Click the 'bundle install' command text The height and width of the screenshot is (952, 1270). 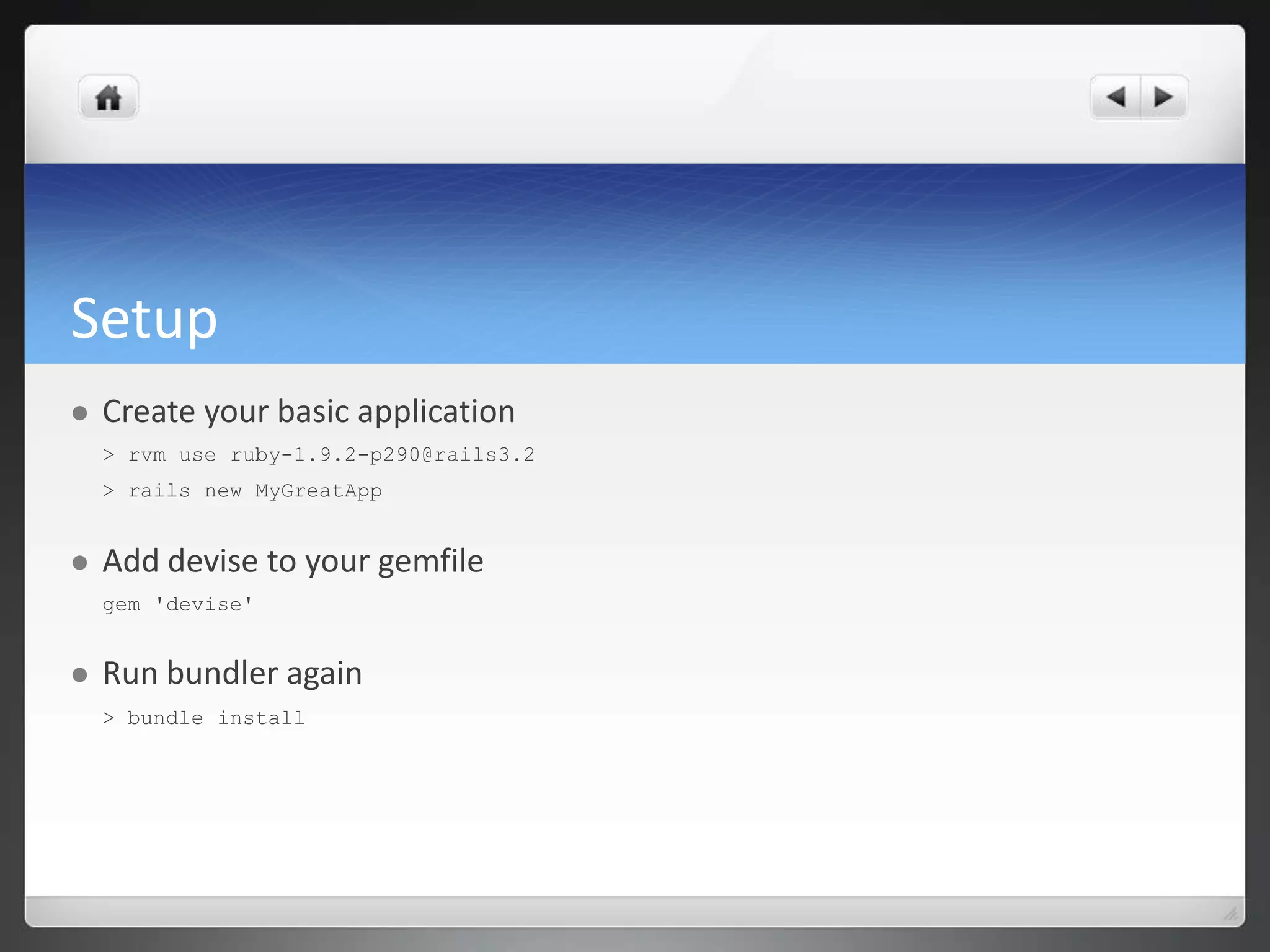coord(216,718)
